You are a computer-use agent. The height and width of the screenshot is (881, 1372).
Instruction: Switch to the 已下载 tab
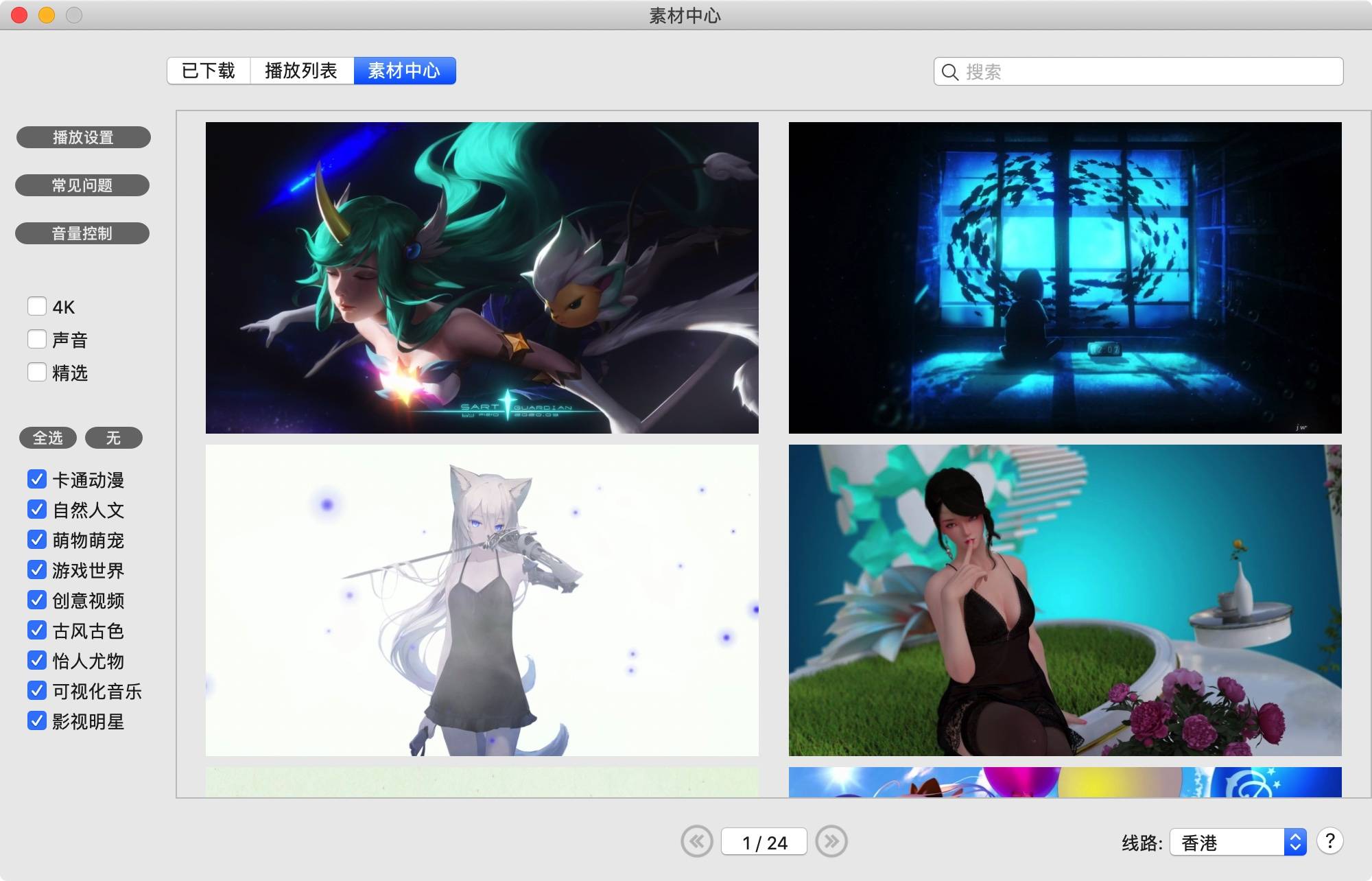pyautogui.click(x=209, y=71)
